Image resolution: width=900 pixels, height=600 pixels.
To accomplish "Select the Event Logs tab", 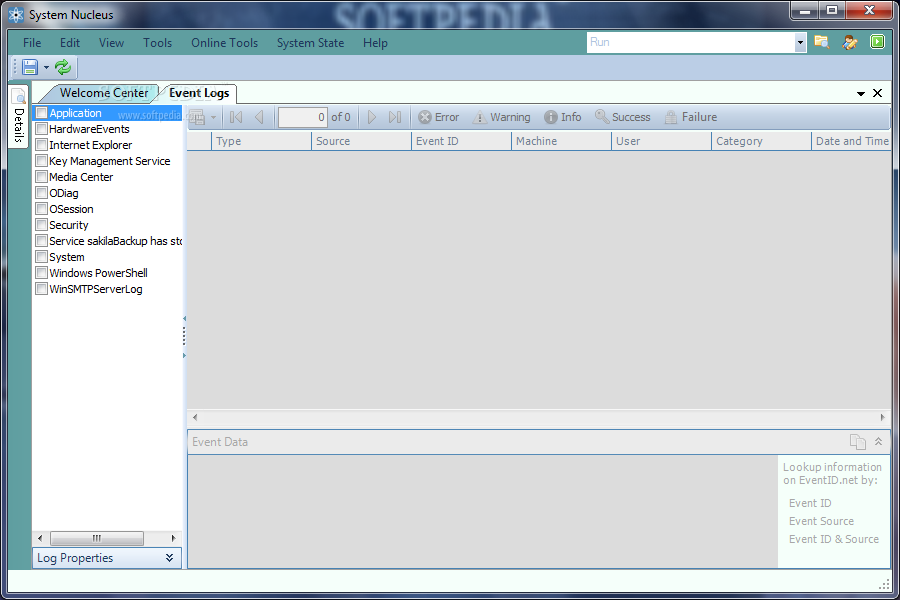I will pos(199,93).
